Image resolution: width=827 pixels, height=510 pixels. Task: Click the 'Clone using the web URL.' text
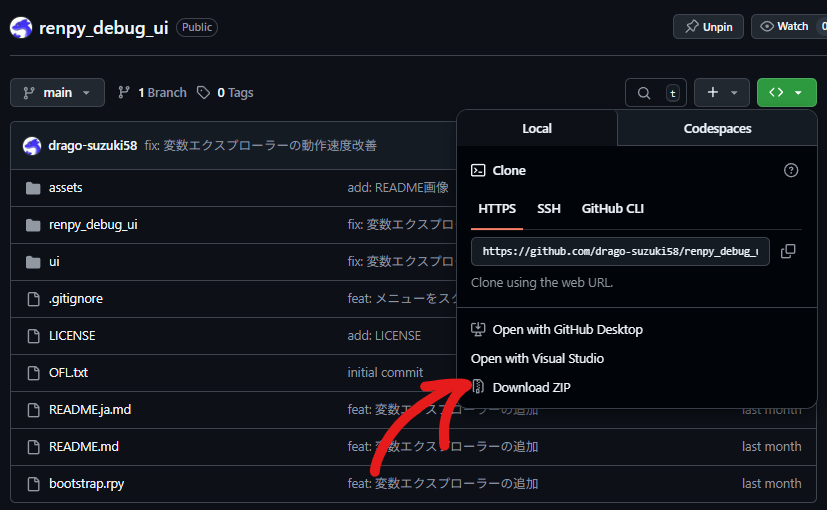pos(542,283)
